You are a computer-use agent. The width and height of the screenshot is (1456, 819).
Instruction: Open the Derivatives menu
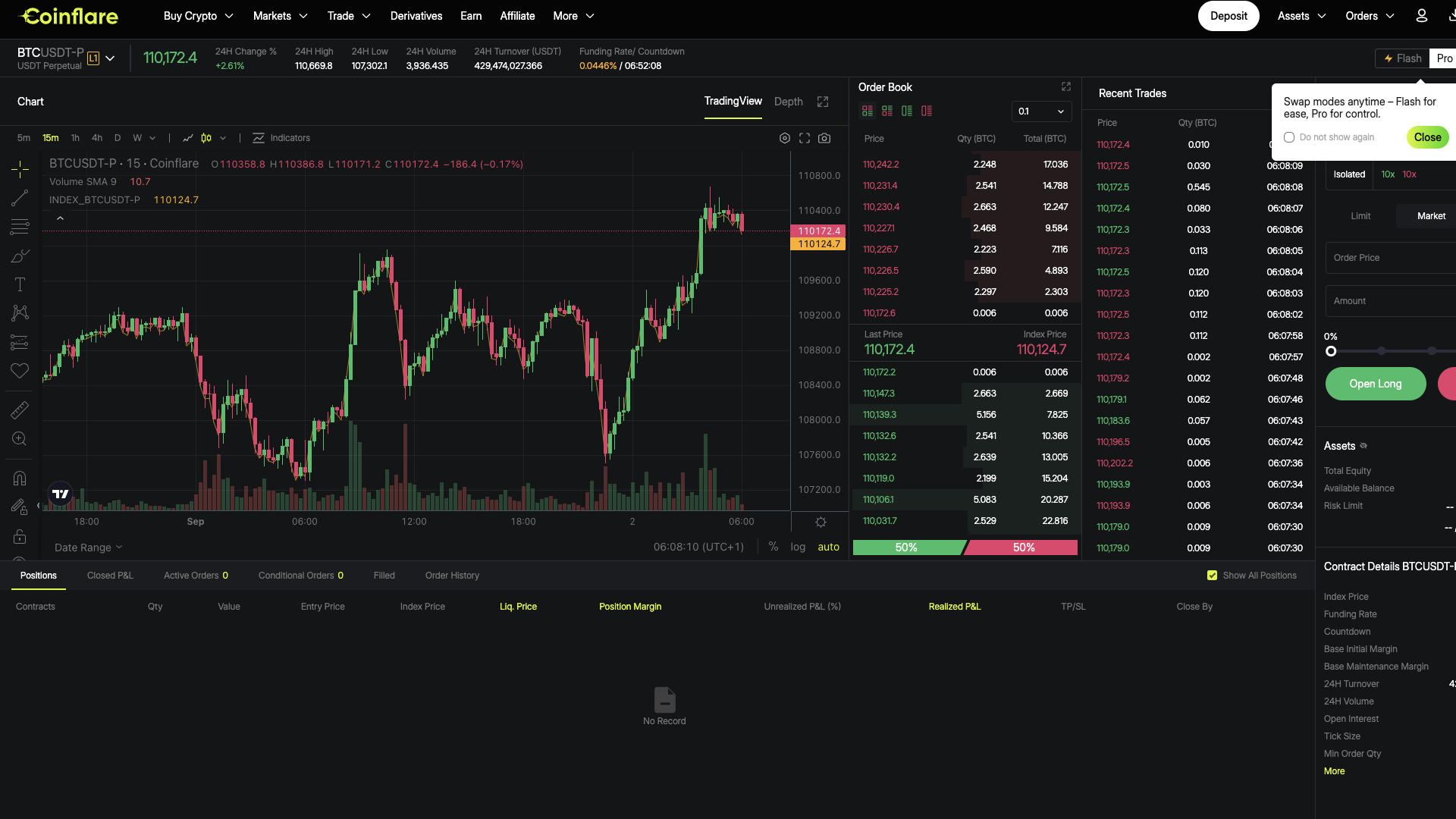click(416, 15)
